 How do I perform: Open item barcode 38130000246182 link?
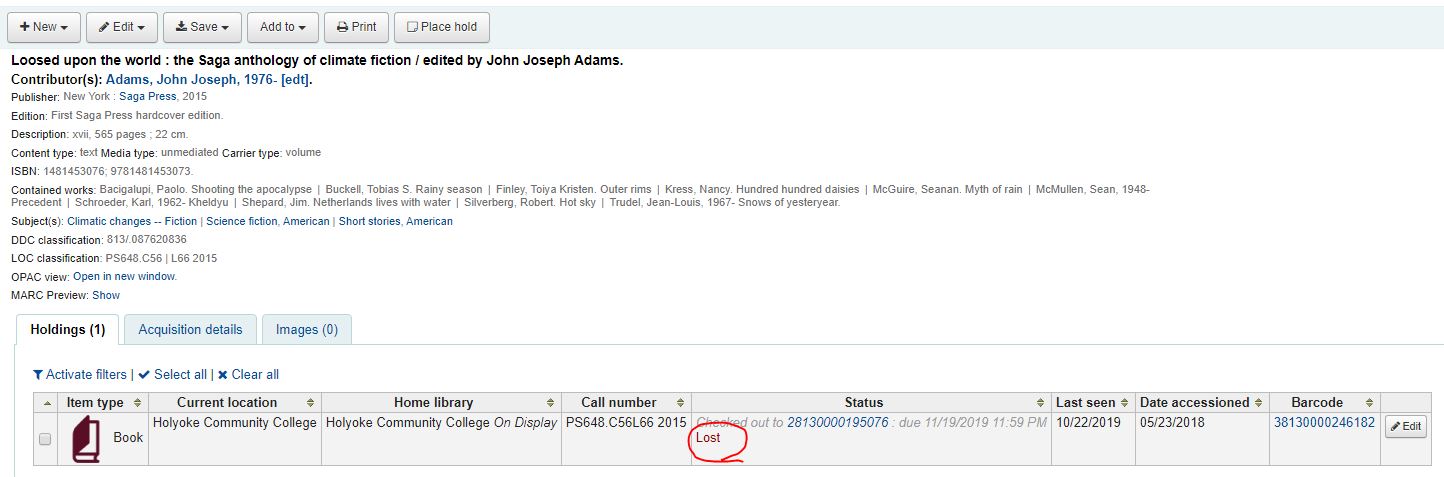click(x=1323, y=423)
